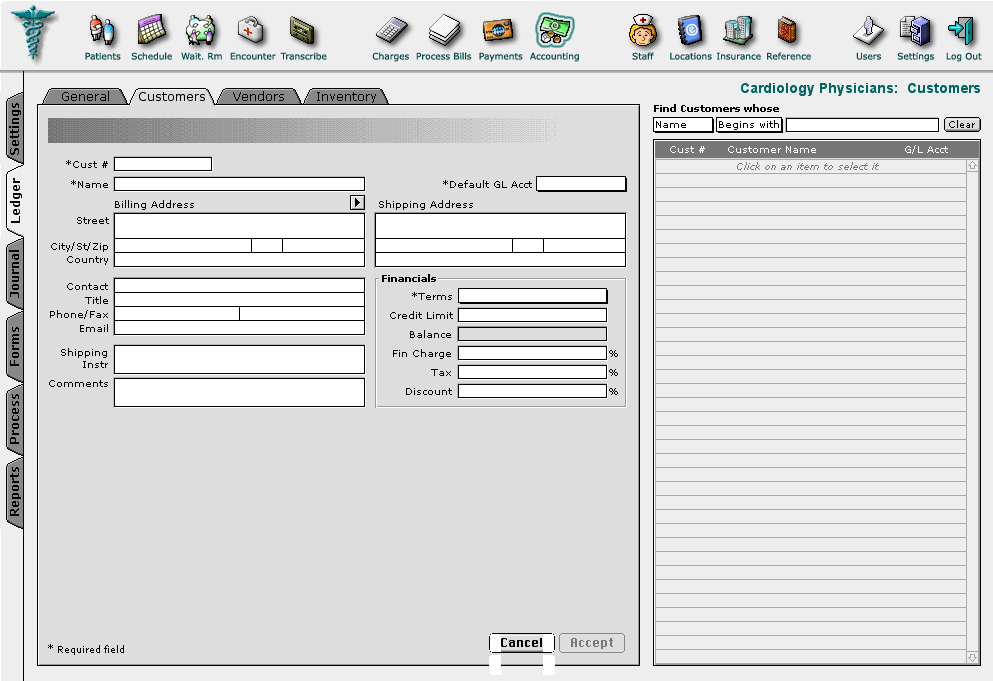The width and height of the screenshot is (993, 681).
Task: Open the Forms vertical side tab
Action: point(15,347)
